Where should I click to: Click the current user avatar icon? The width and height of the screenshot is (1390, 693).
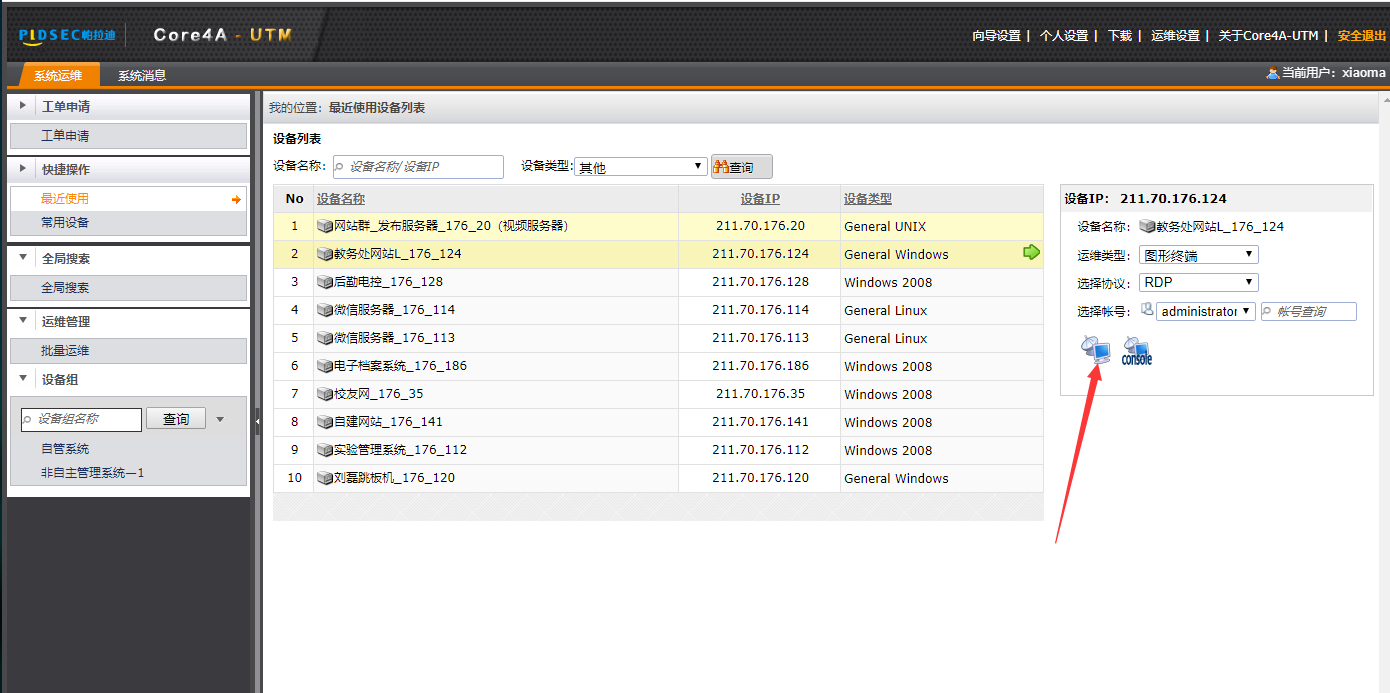1273,73
